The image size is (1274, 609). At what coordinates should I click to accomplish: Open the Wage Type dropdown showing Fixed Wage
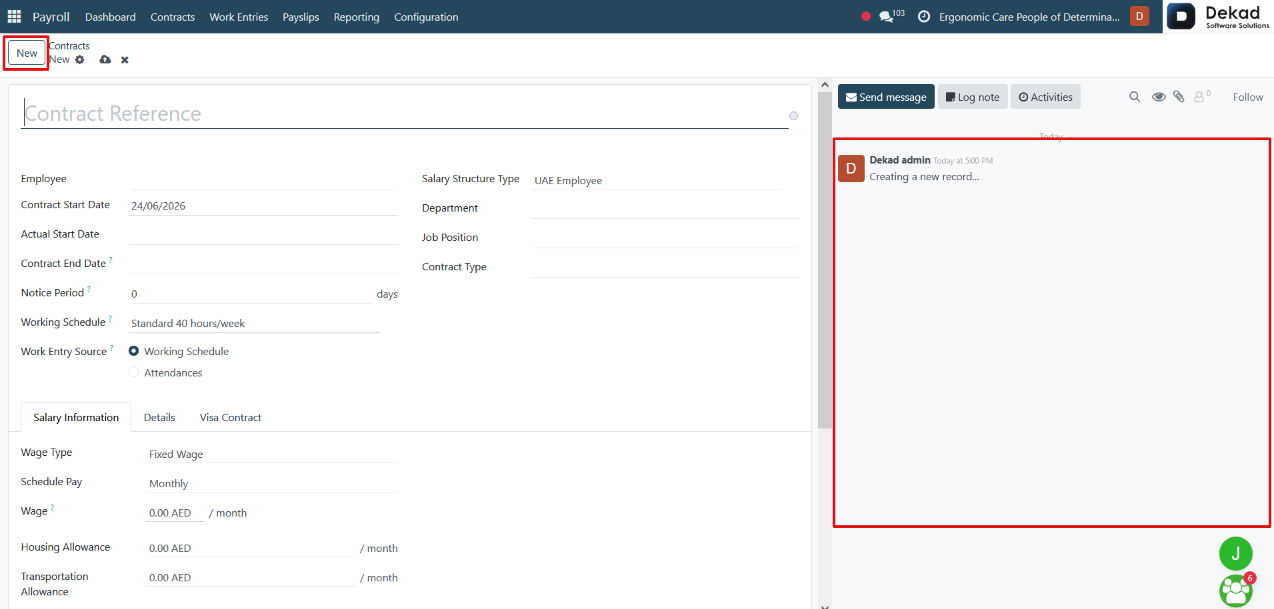tap(272, 454)
